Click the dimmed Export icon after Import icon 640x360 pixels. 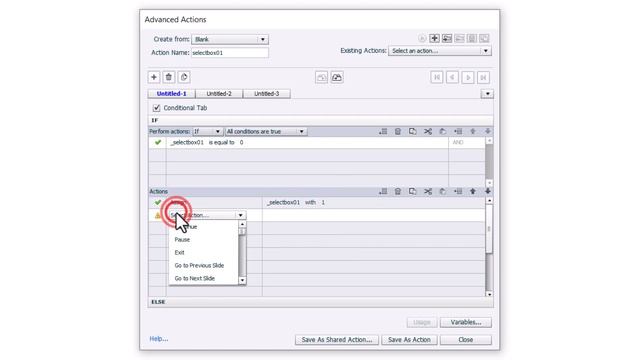(x=460, y=38)
